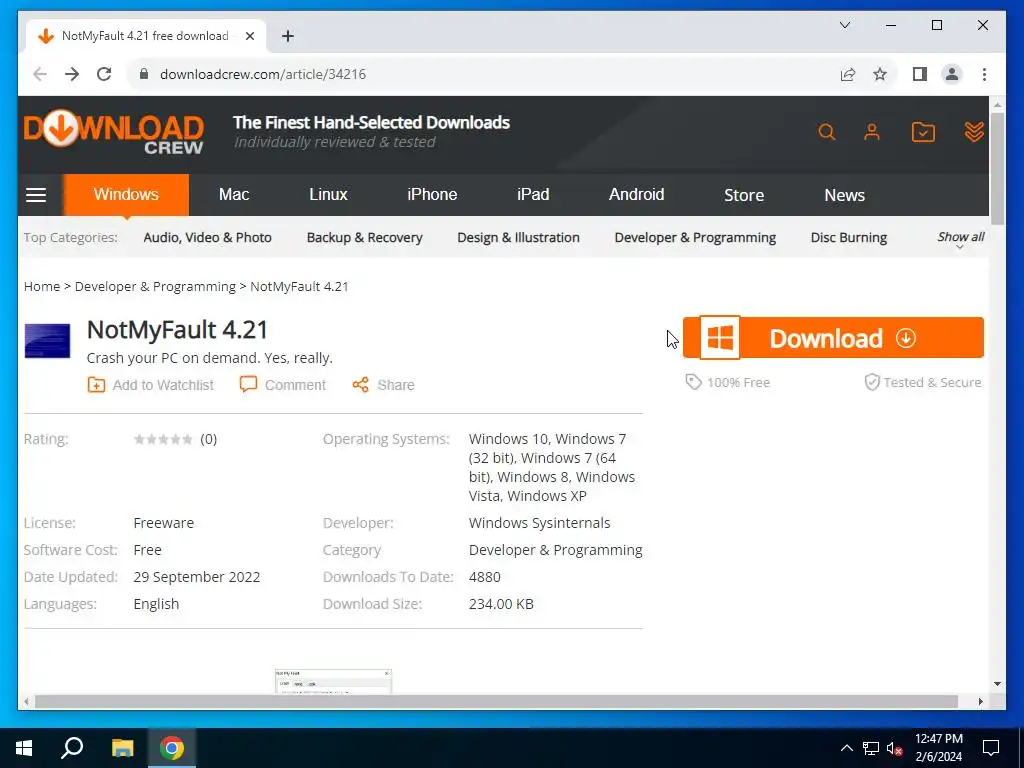
Task: Click the 29 September 2022 date value
Action: click(x=197, y=577)
